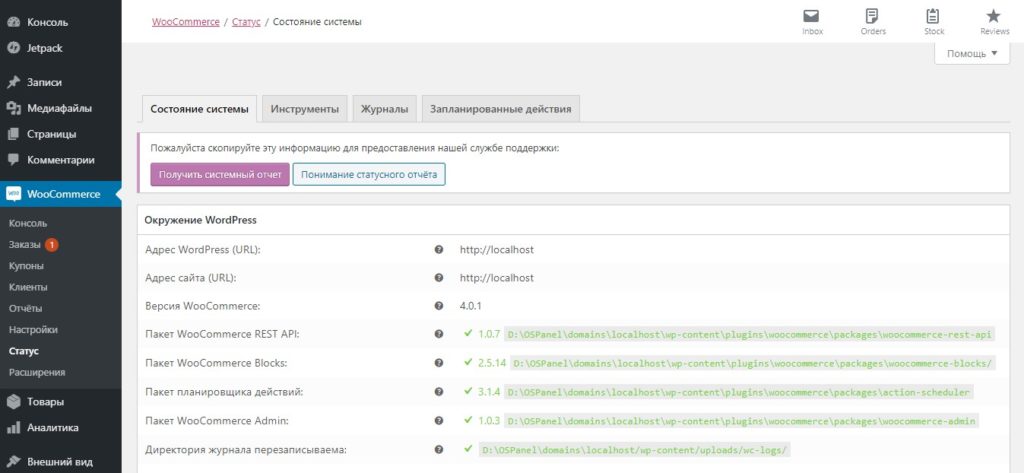
Task: Open the Внешний вид menu label
Action: [x=60, y=462]
